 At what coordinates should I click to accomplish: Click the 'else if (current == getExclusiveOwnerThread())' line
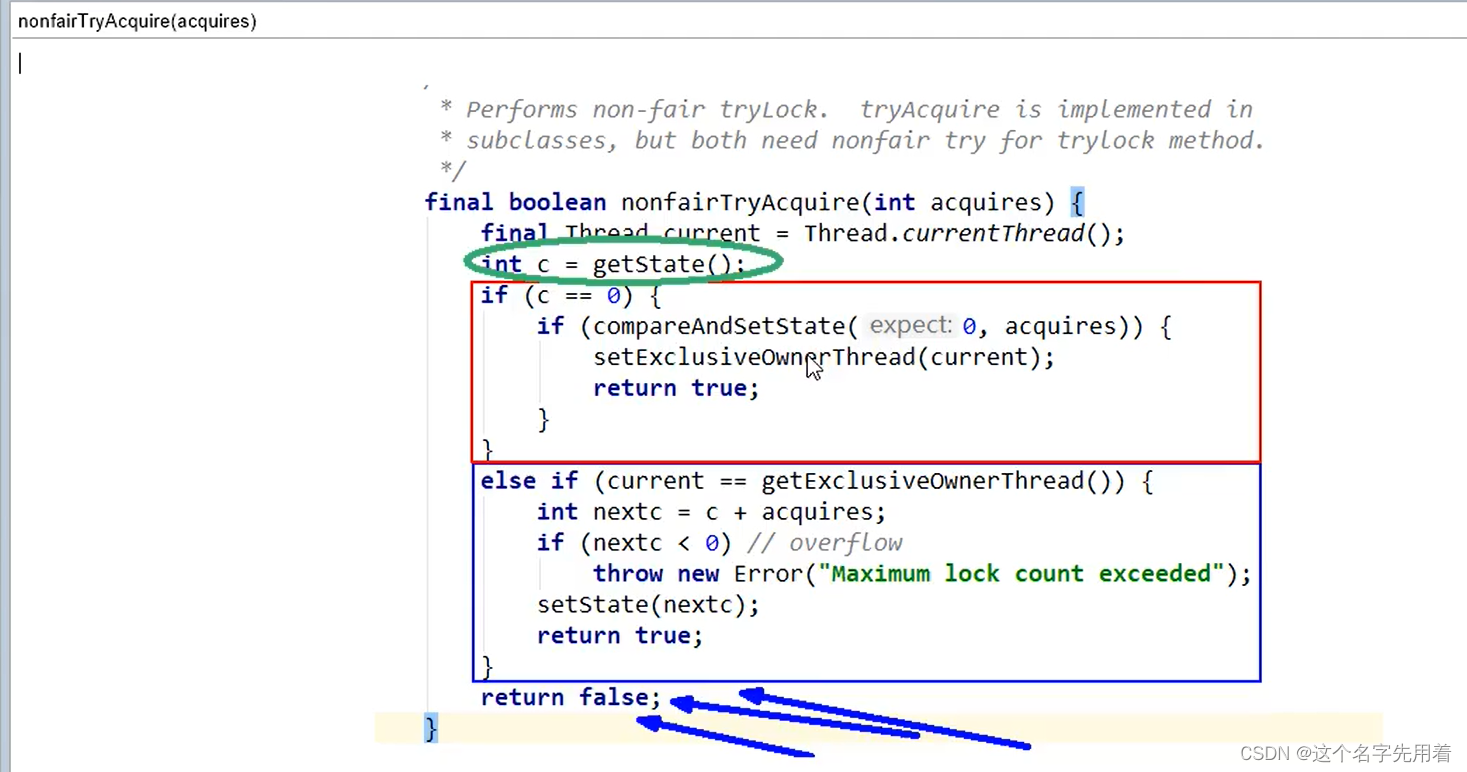[817, 482]
